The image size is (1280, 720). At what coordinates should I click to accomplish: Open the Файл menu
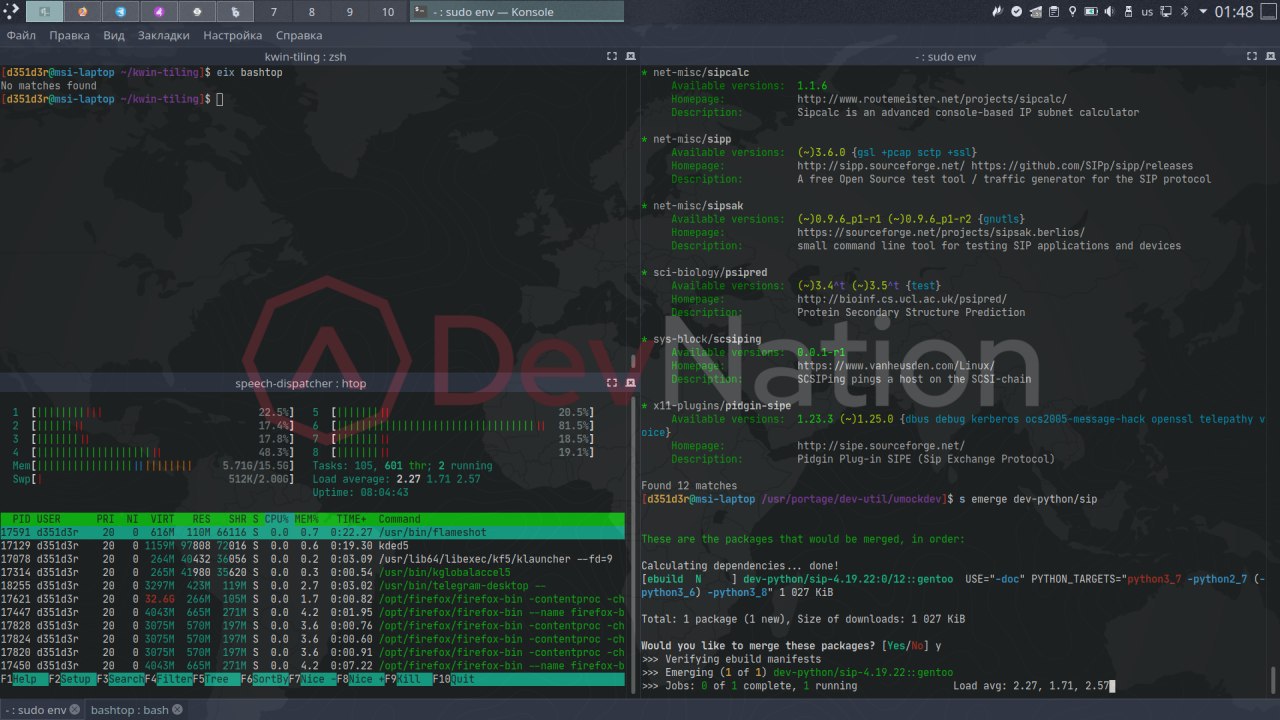point(21,35)
